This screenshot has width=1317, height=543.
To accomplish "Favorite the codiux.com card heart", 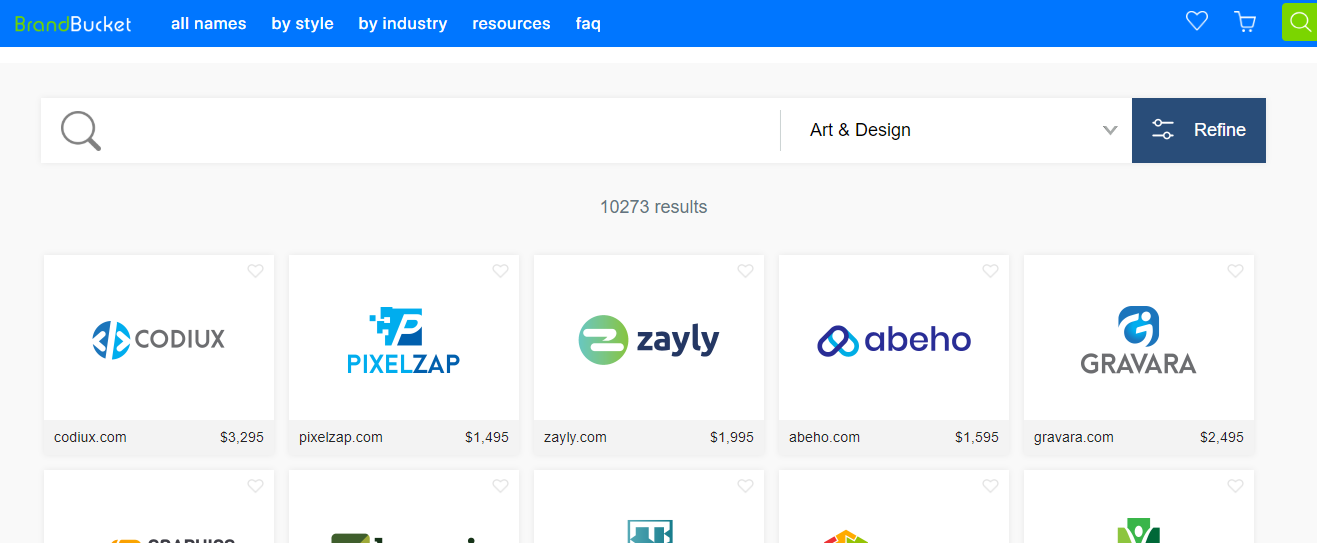I will (255, 271).
